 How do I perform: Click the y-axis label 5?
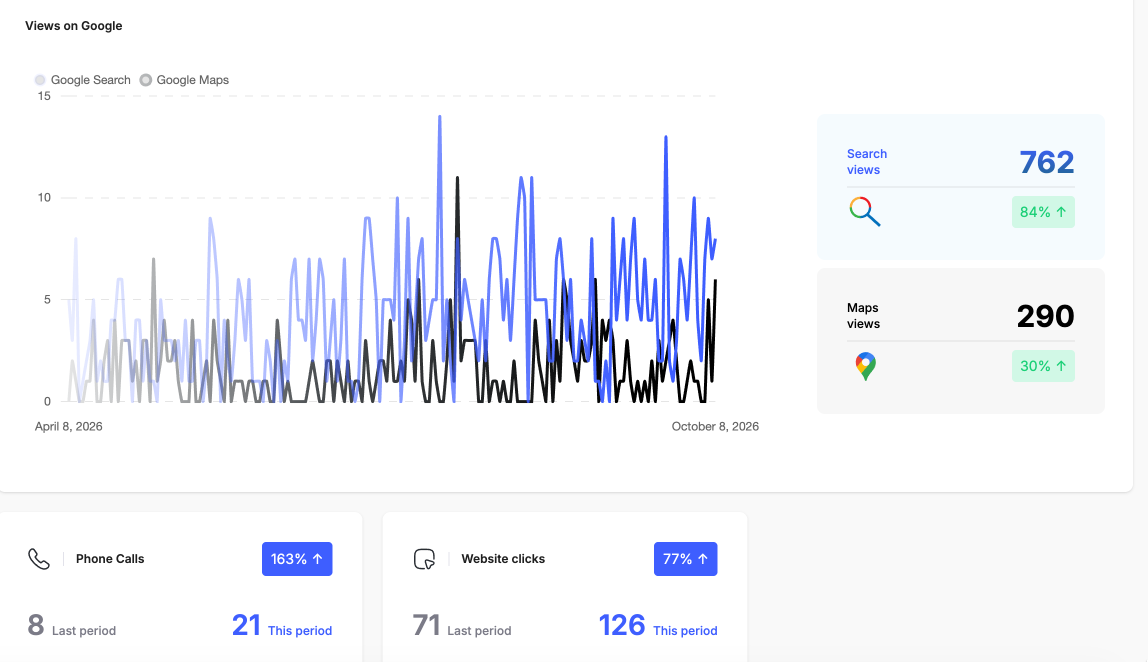(x=48, y=300)
